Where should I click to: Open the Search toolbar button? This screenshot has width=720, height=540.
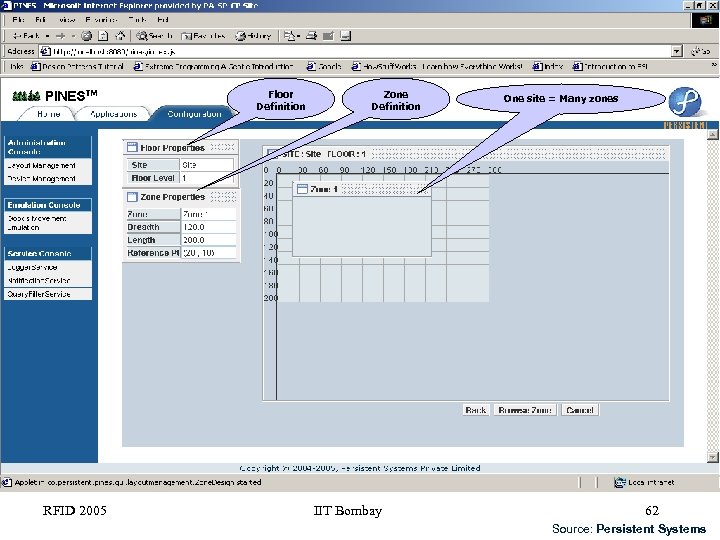click(x=154, y=35)
